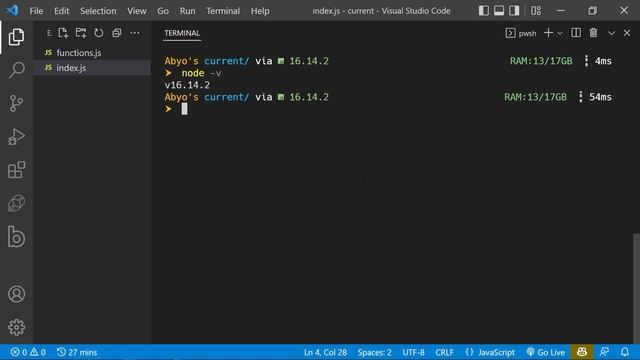This screenshot has width=640, height=360.
Task: Select the JavaScript language mode
Action: tap(490, 352)
